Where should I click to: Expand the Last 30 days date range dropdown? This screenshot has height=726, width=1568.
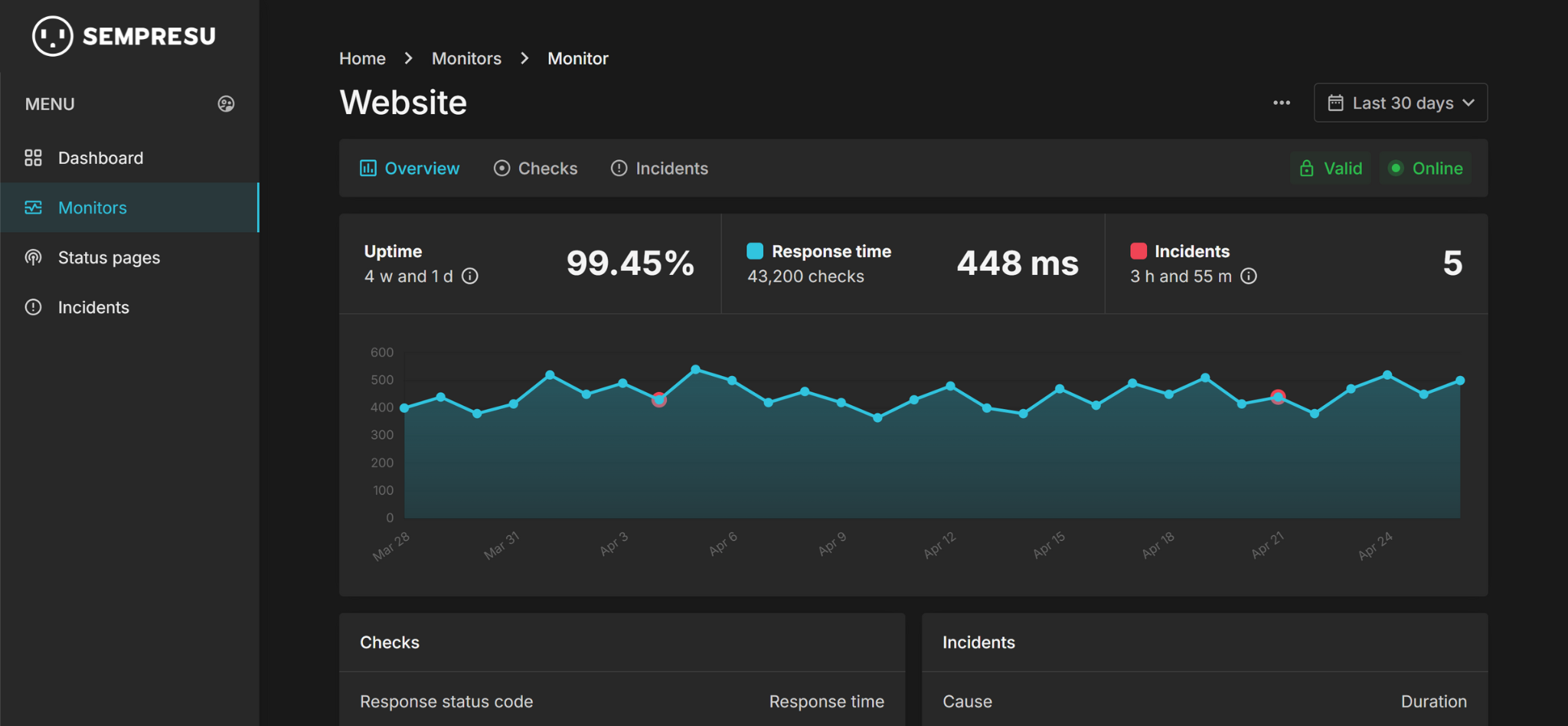tap(1400, 103)
